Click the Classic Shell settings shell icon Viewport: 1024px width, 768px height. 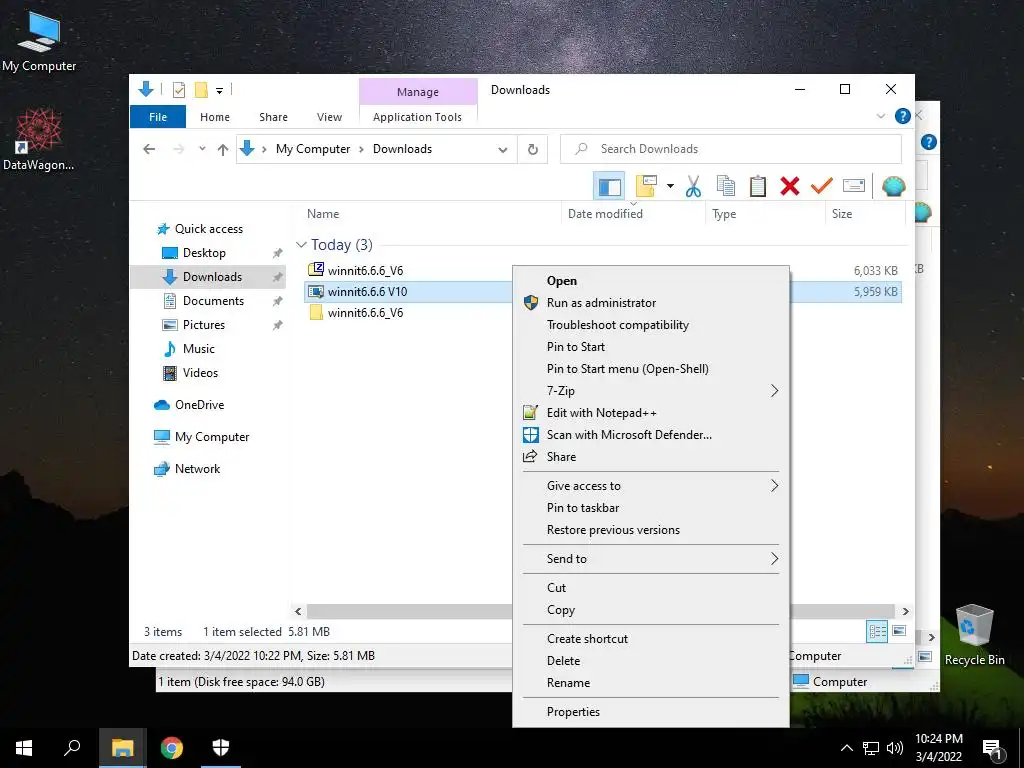pos(893,187)
